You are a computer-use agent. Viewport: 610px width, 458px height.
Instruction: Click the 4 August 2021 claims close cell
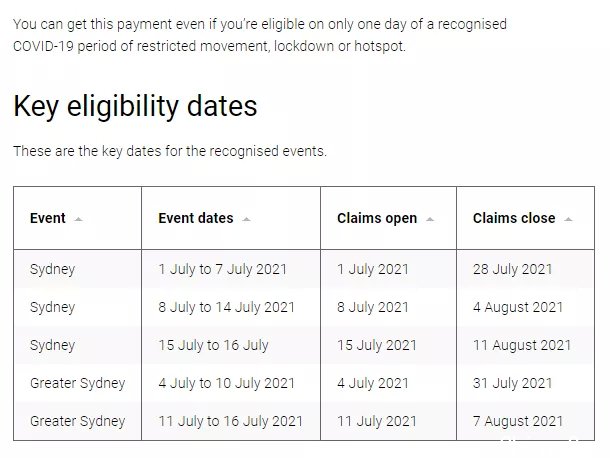pos(526,307)
